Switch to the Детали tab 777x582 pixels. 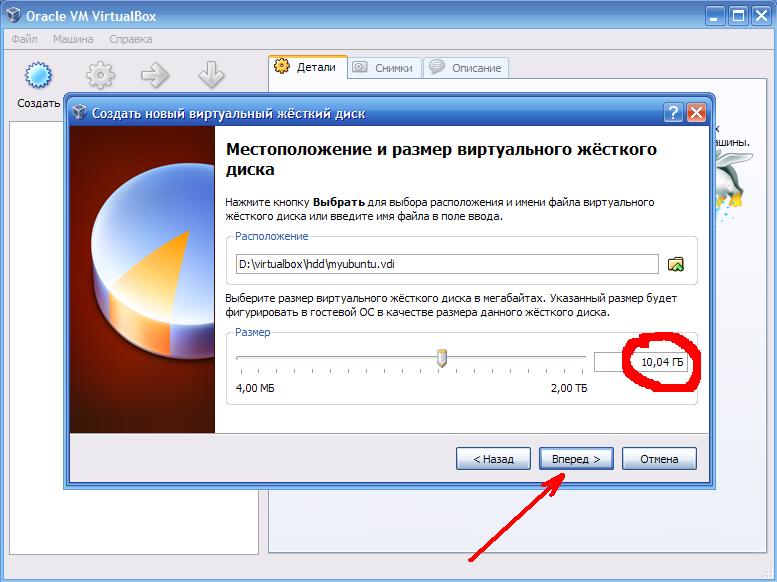(x=307, y=67)
